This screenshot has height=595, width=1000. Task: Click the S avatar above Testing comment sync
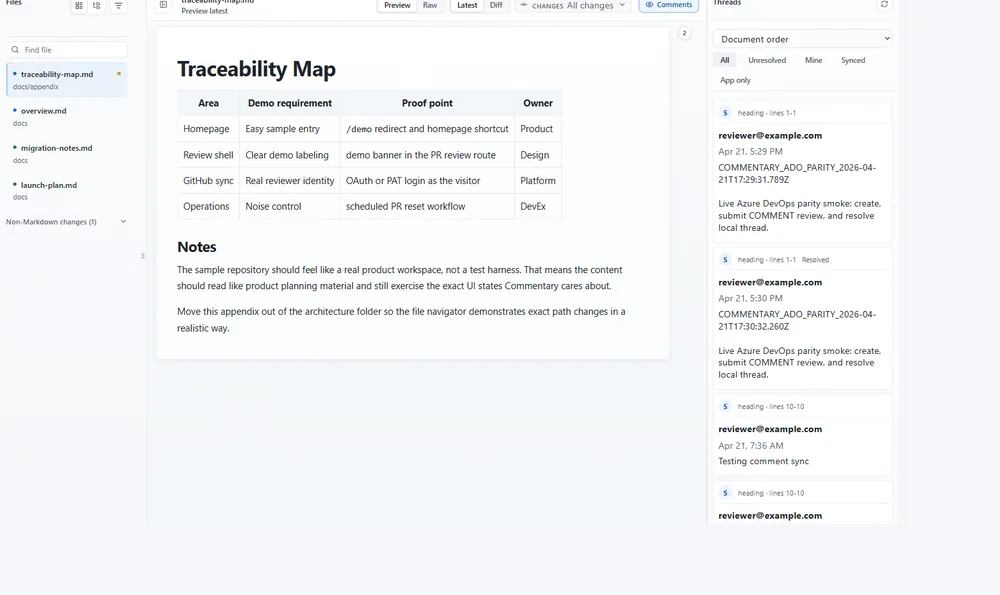click(x=725, y=406)
